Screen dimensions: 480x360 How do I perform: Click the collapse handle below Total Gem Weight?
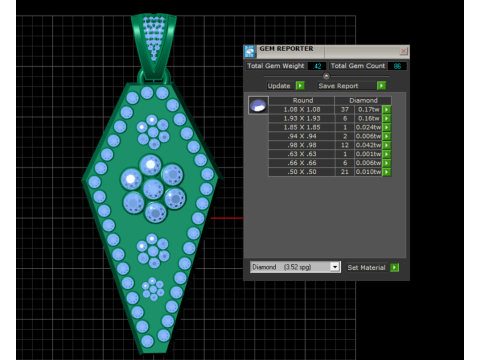point(326,76)
